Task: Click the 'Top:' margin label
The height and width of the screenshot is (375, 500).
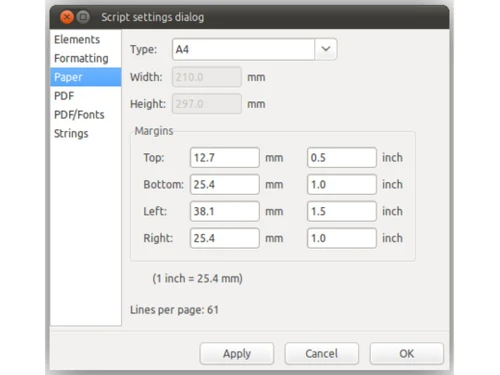Action: (154, 157)
